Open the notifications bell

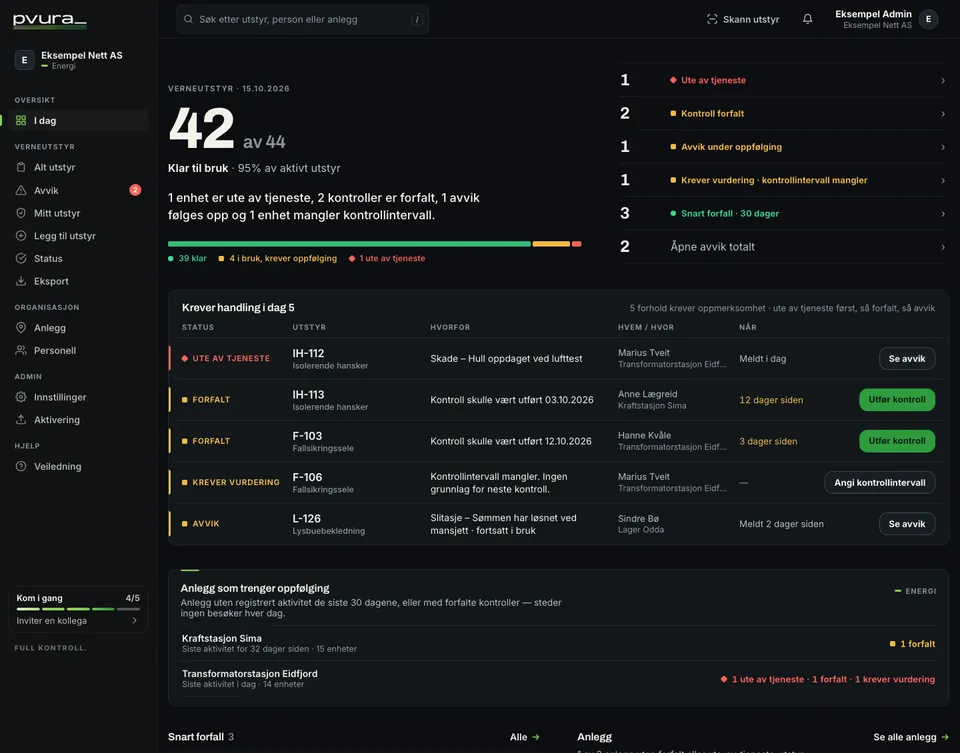pos(808,19)
